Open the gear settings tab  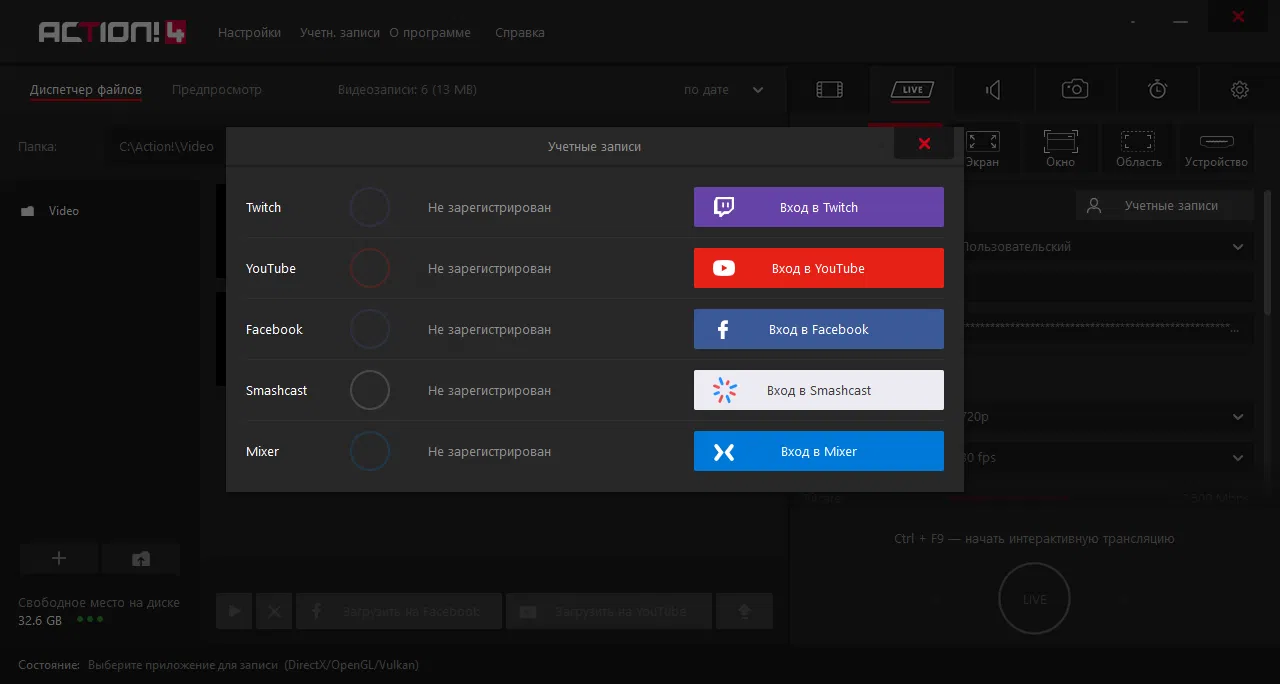(1239, 90)
